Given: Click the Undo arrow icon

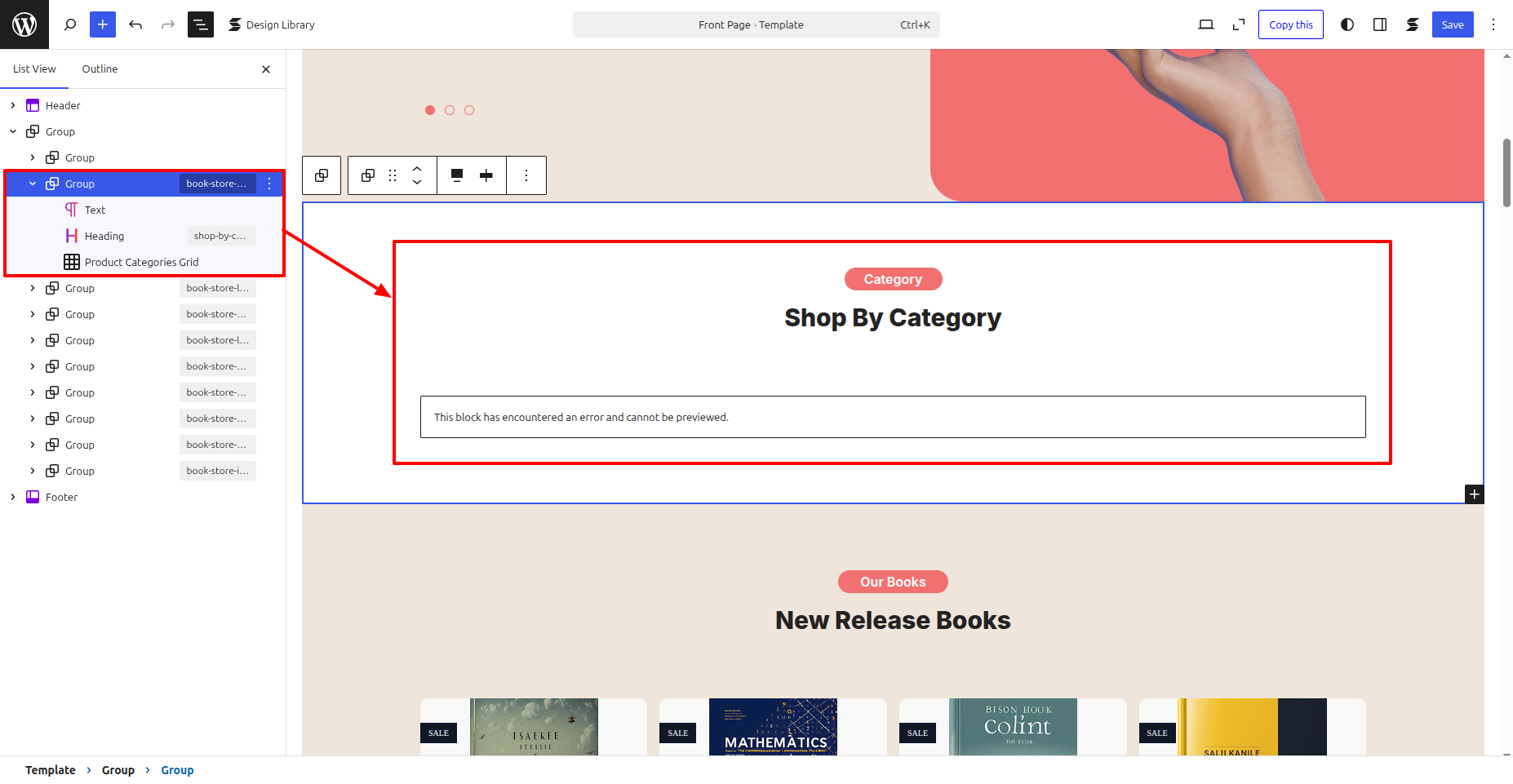Looking at the screenshot, I should [135, 24].
